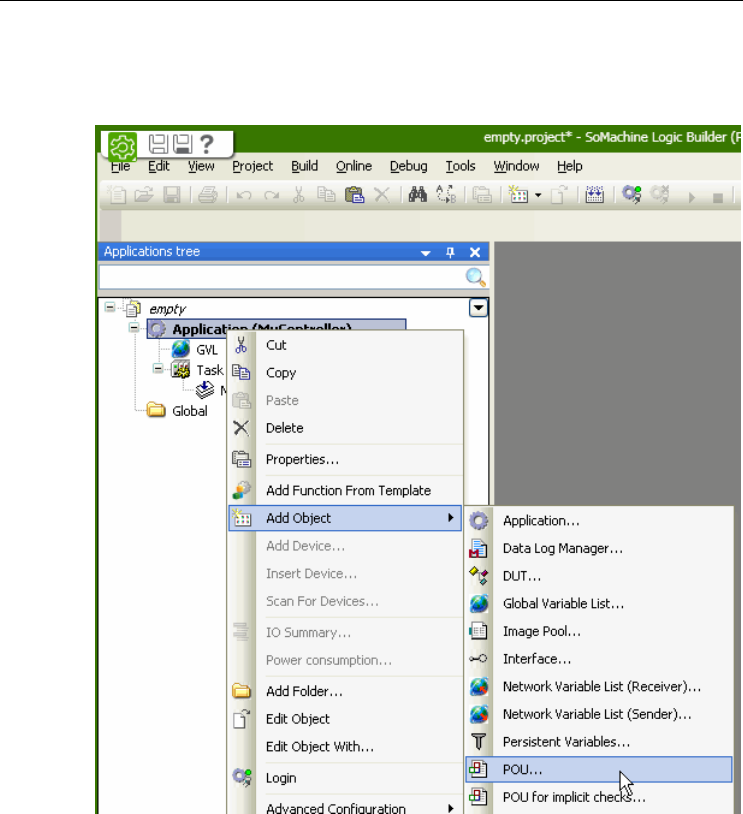Click the Edit Object toolbar icon
This screenshot has width=743, height=814.
click(x=559, y=195)
